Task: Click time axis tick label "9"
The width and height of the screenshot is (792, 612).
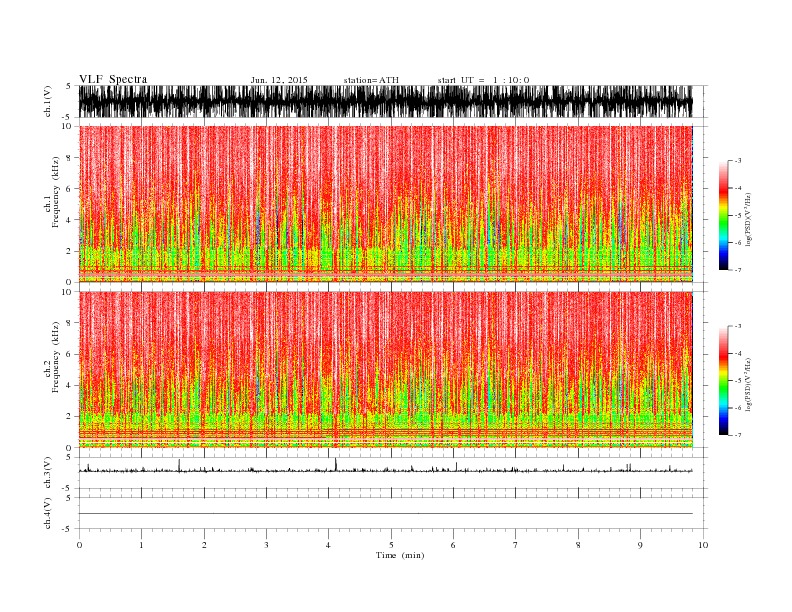Action: coord(640,545)
